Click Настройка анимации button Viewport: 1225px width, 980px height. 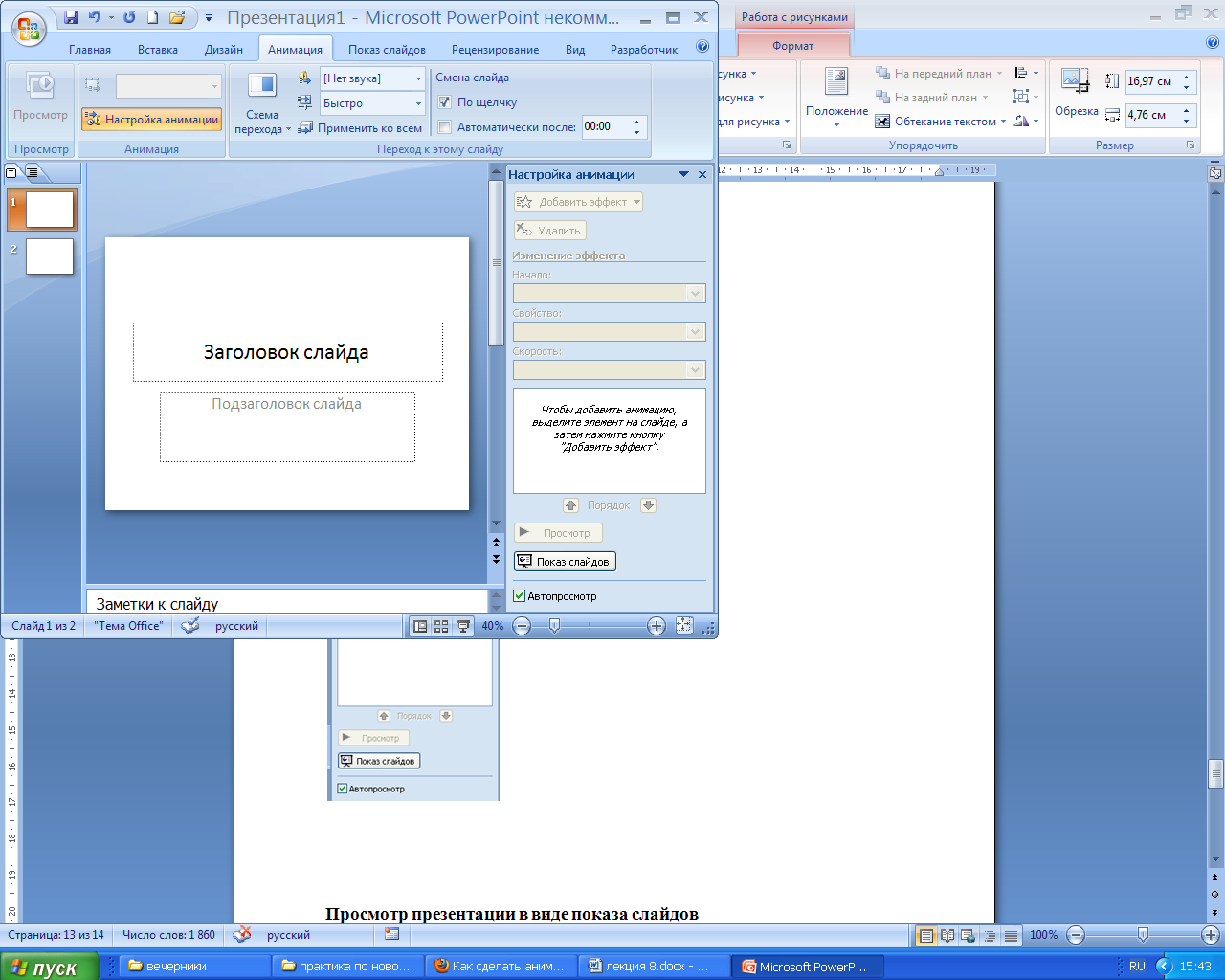tap(152, 120)
